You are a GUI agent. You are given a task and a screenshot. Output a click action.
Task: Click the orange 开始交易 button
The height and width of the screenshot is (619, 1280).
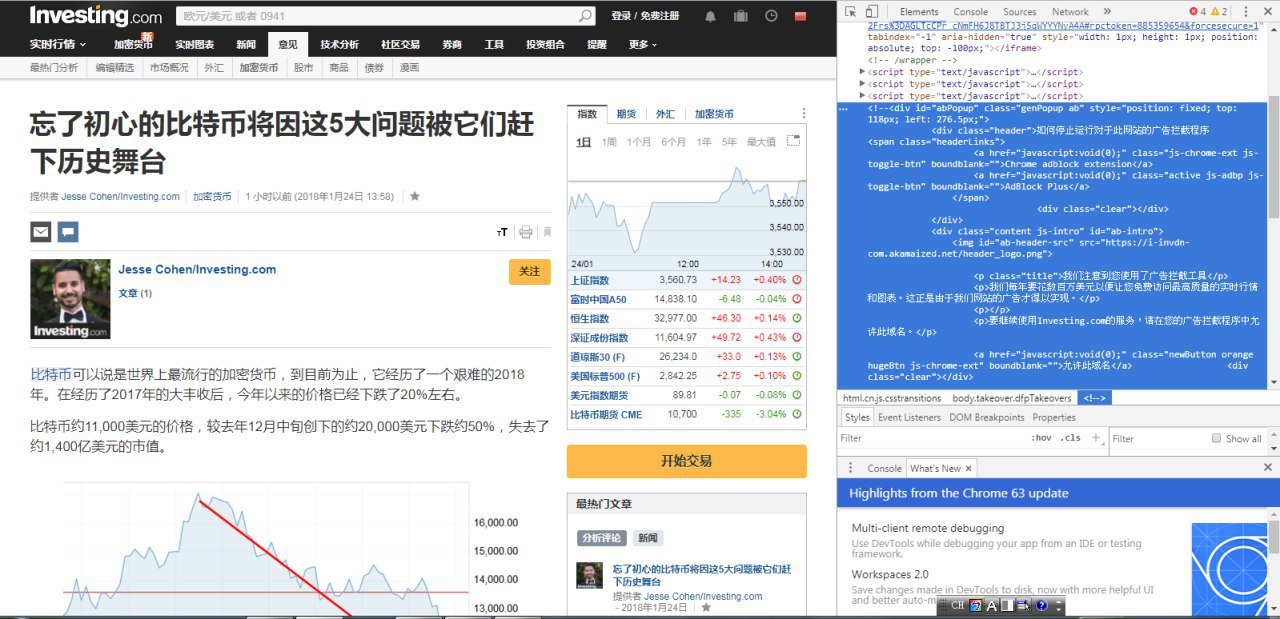tap(686, 461)
